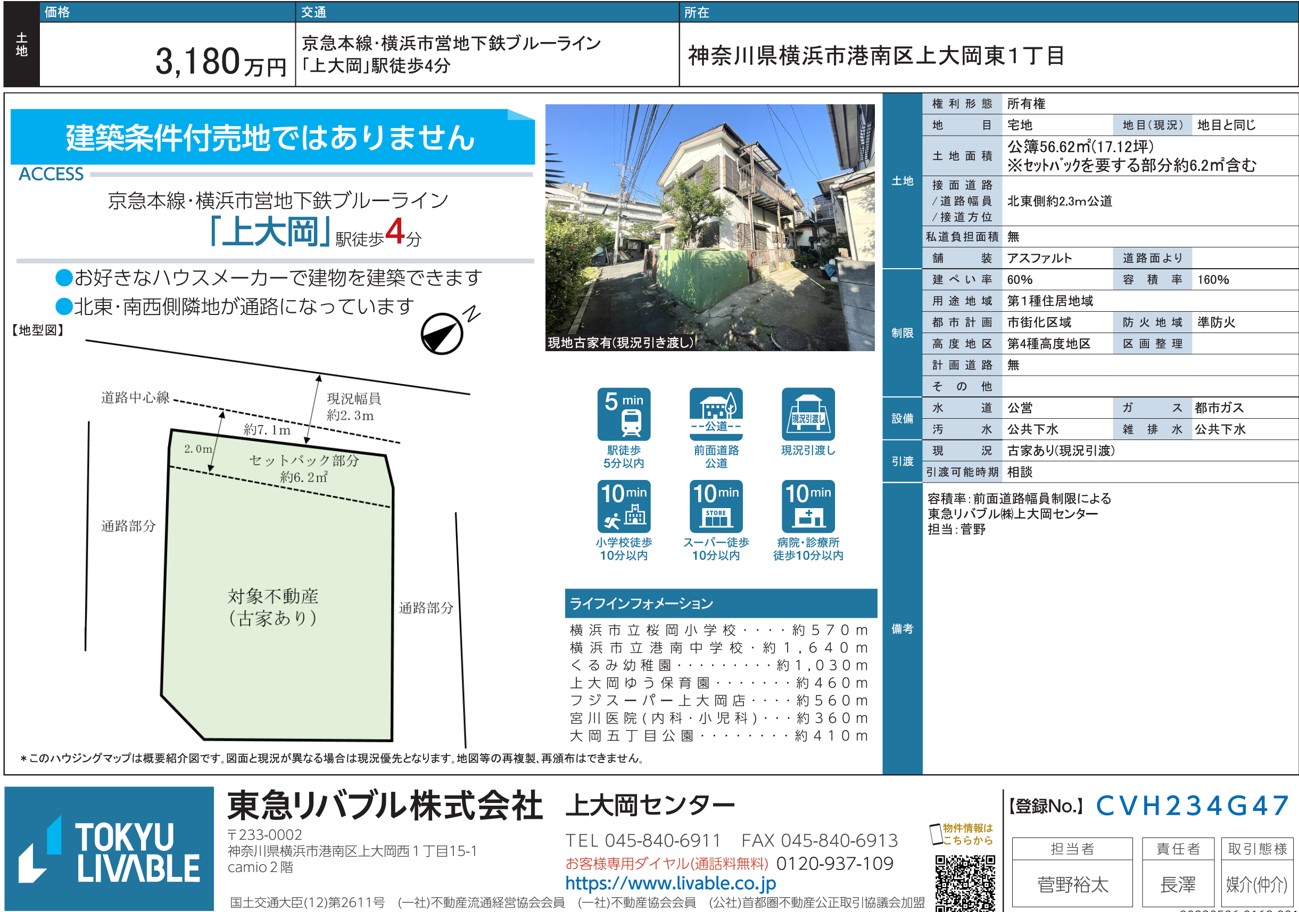Screen dimensions: 1299x912
Task: Open the https://www.livable.co.jp link
Action: click(670, 884)
